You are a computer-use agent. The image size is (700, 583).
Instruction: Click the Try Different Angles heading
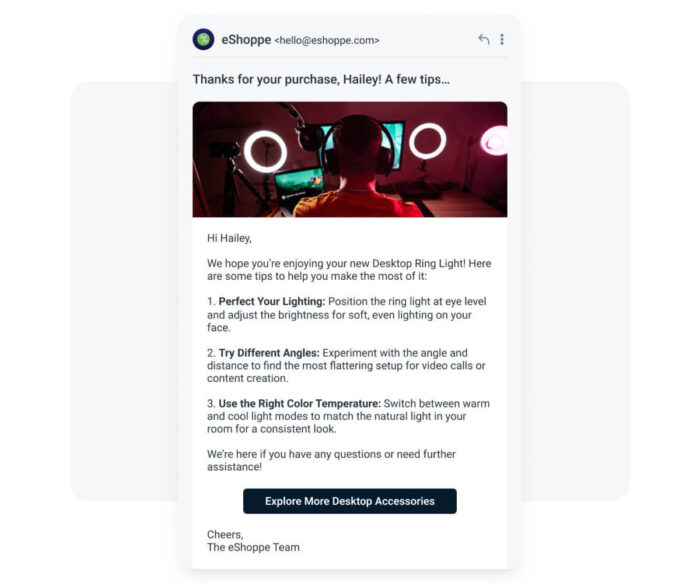point(269,353)
